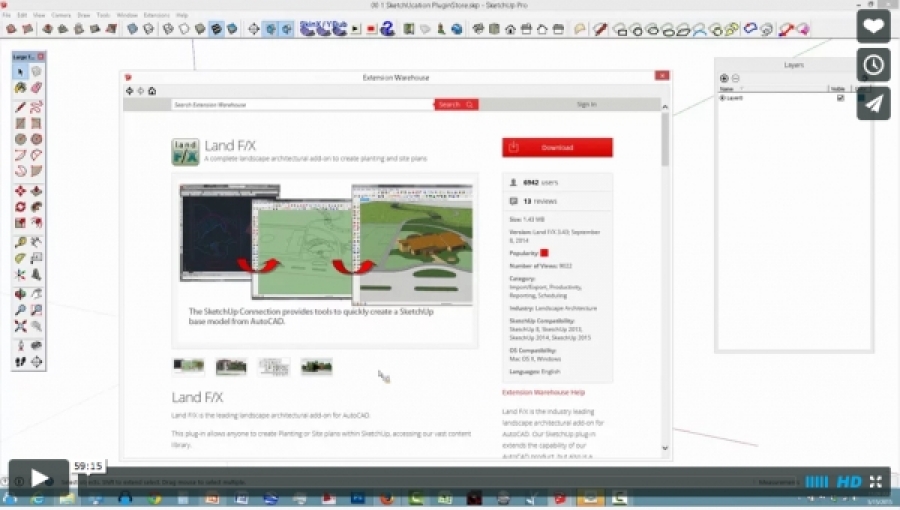Select the Freehand drawing tool

click(x=36, y=107)
